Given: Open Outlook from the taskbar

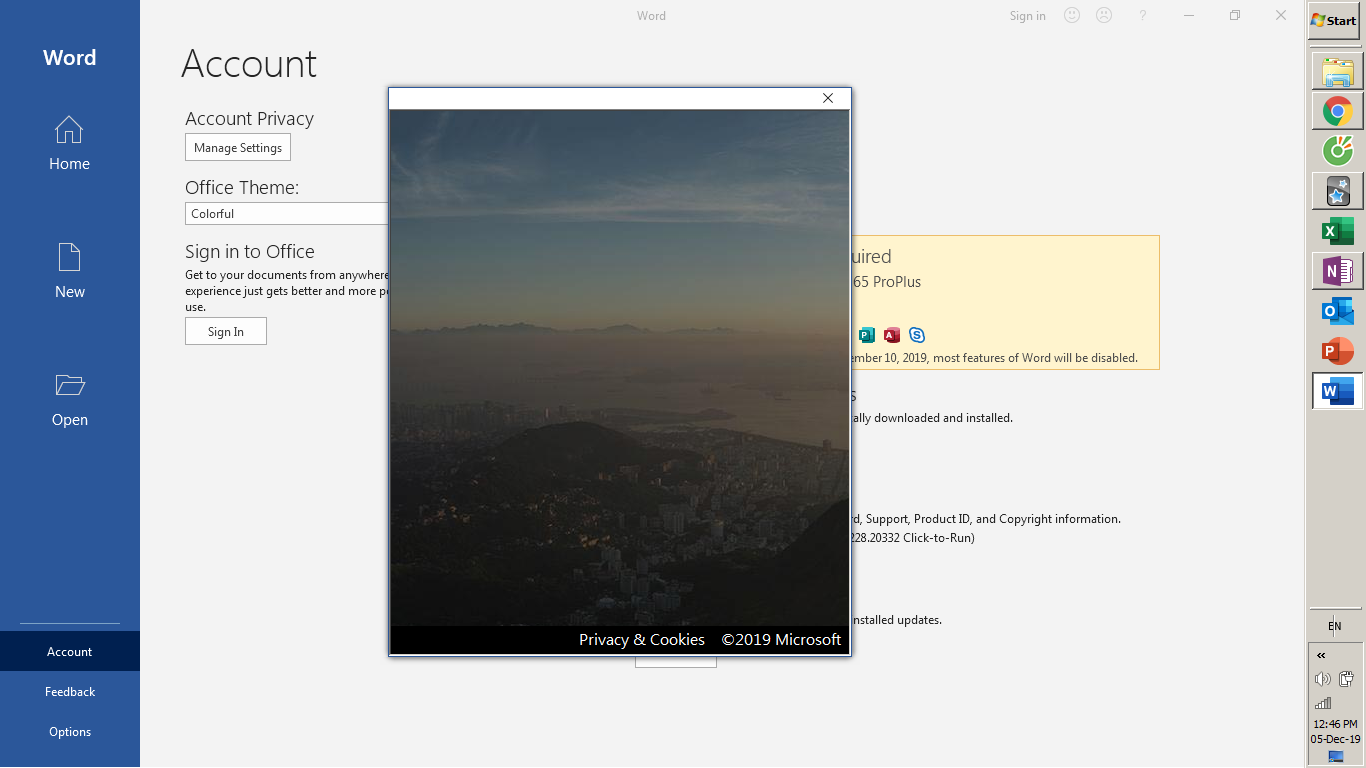Looking at the screenshot, I should [x=1337, y=311].
